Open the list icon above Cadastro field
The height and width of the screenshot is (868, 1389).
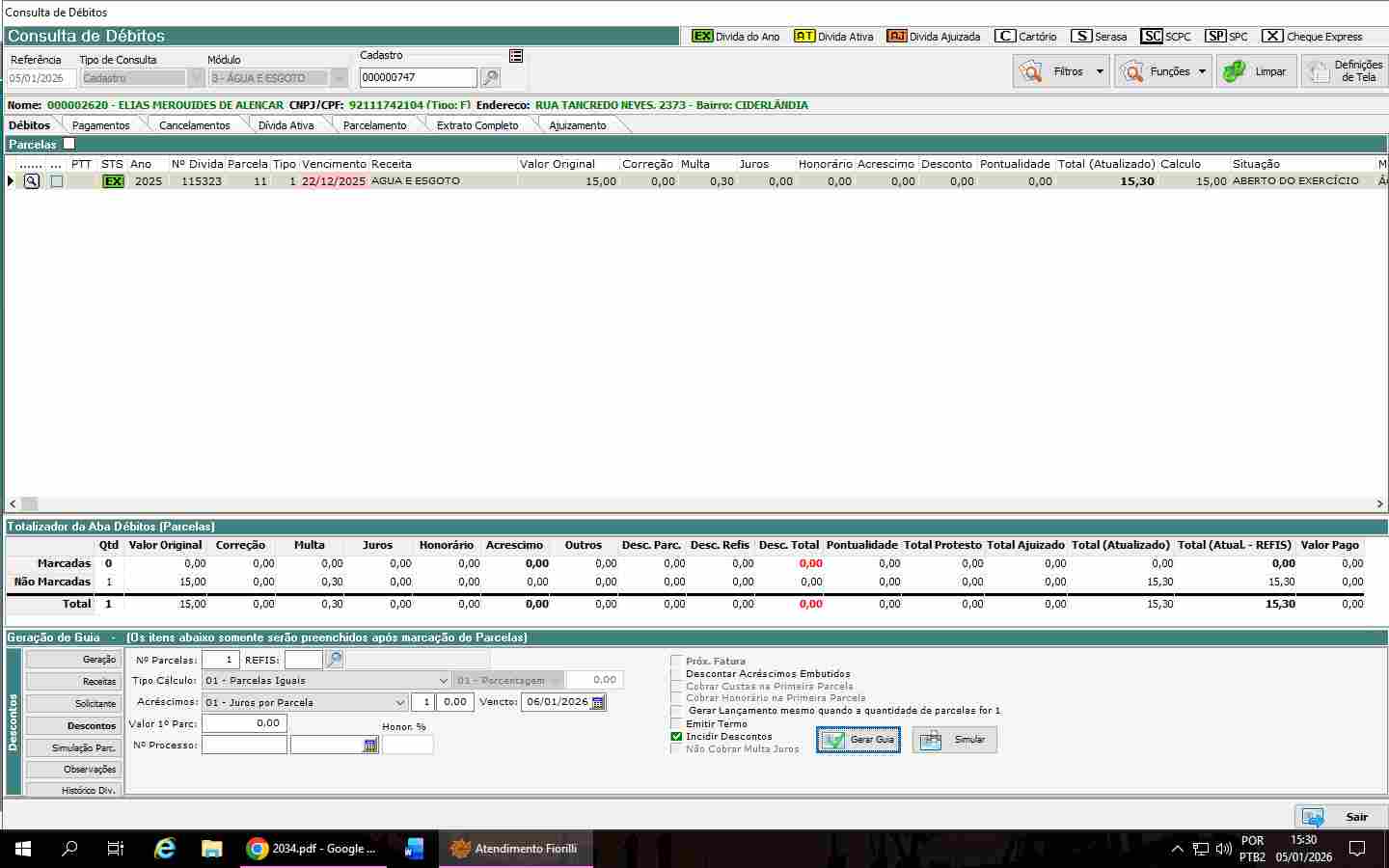(516, 56)
